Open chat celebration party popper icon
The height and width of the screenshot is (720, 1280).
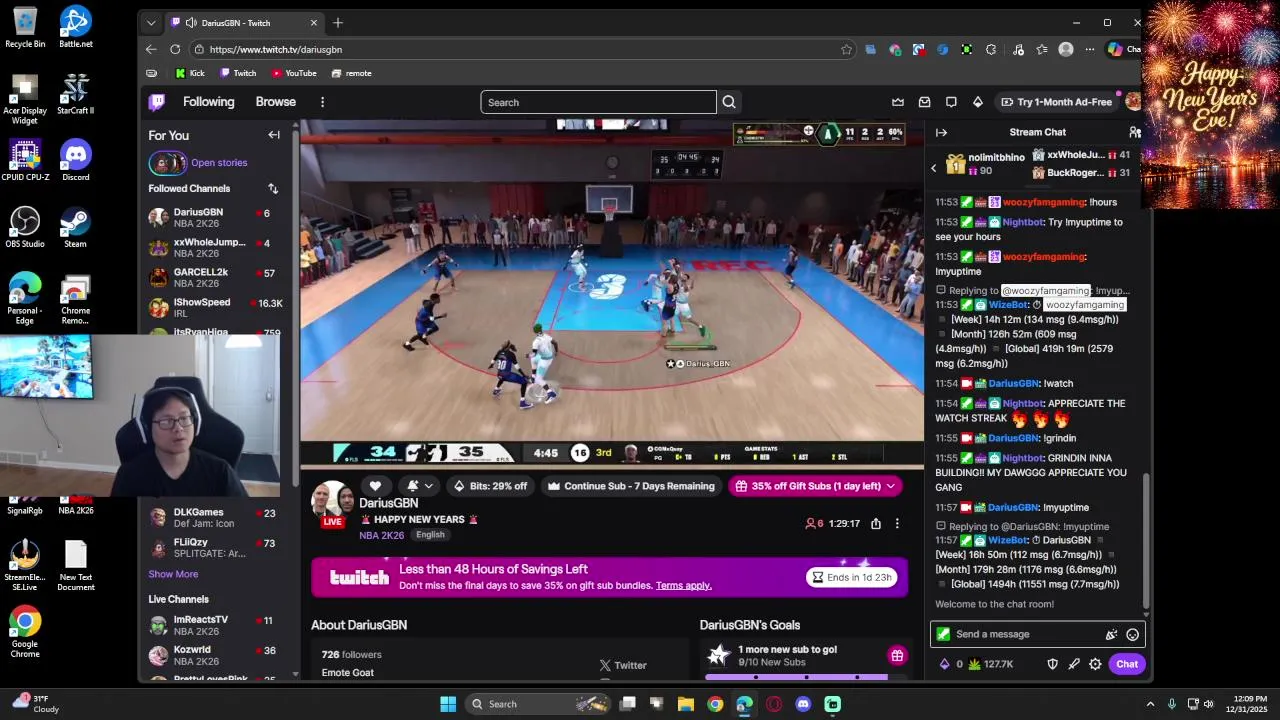coord(1111,634)
